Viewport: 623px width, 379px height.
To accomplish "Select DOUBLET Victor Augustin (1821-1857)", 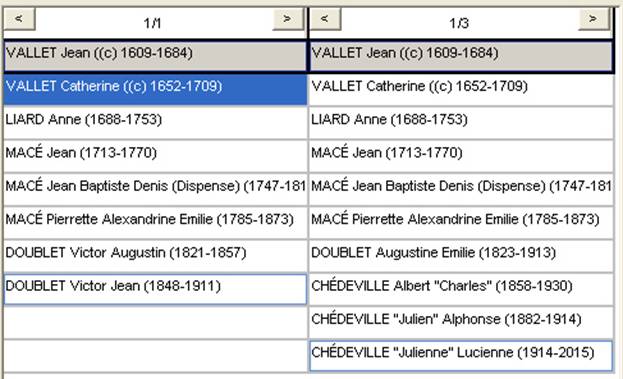I will coord(155,255).
